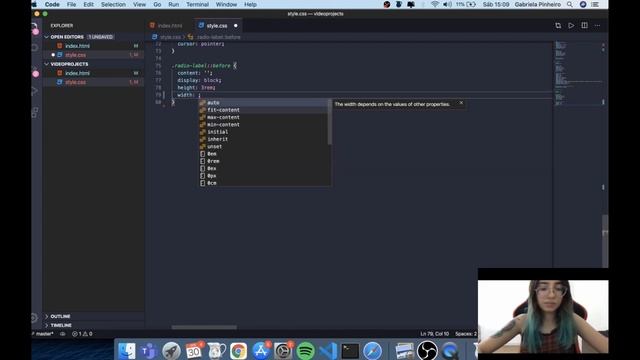Open QuickTime Player from the dock

pyautogui.click(x=450, y=351)
